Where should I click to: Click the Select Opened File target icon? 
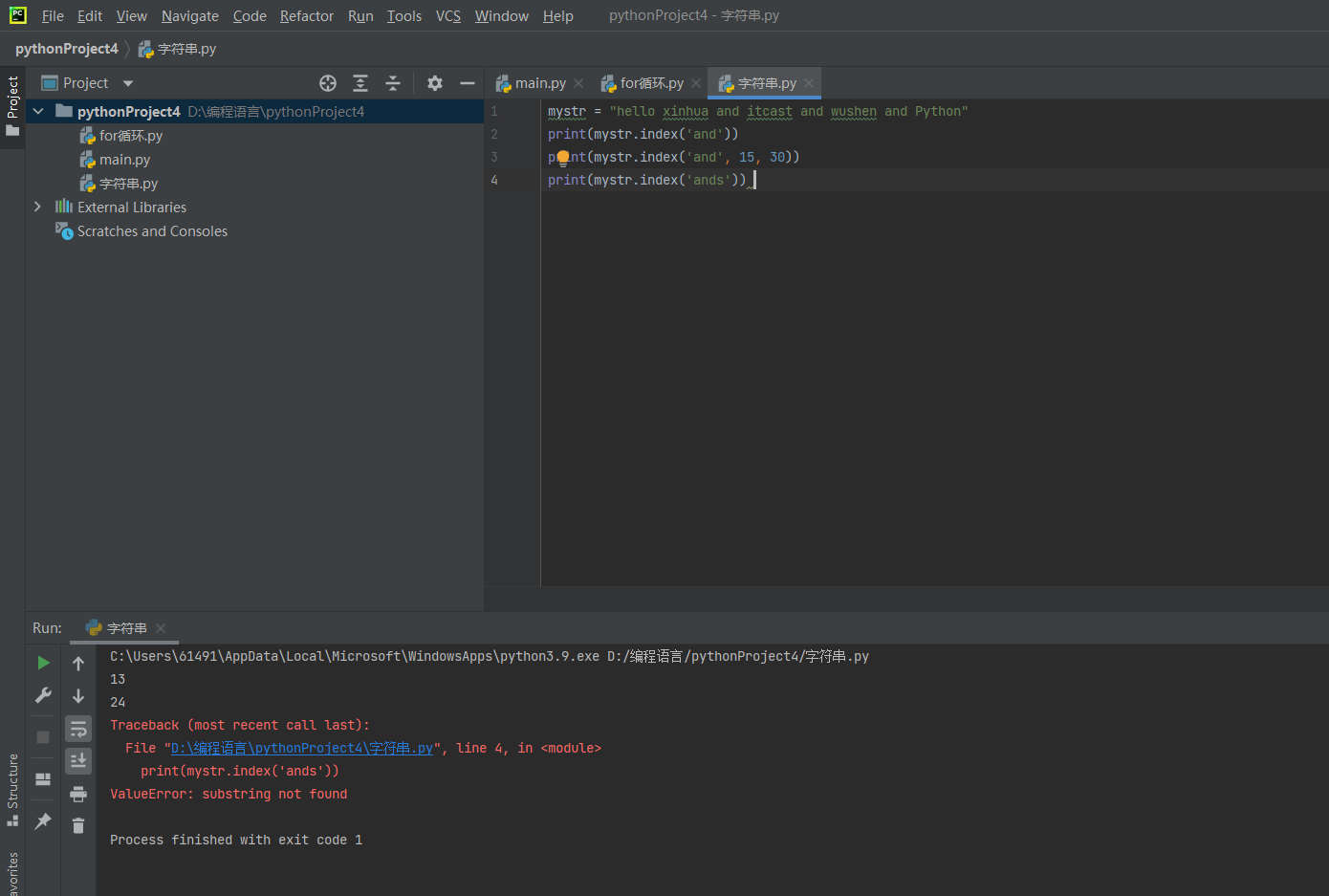tap(328, 83)
